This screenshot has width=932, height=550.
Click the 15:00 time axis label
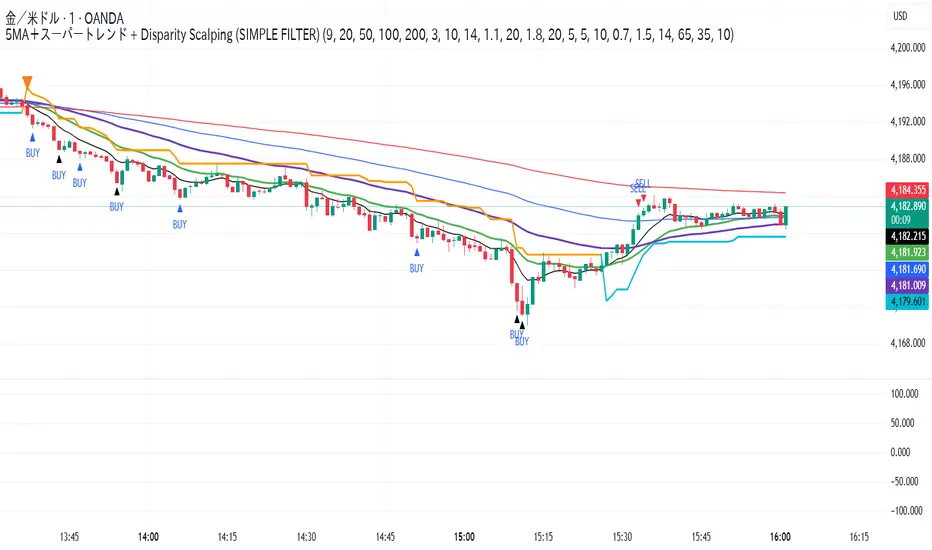point(464,537)
